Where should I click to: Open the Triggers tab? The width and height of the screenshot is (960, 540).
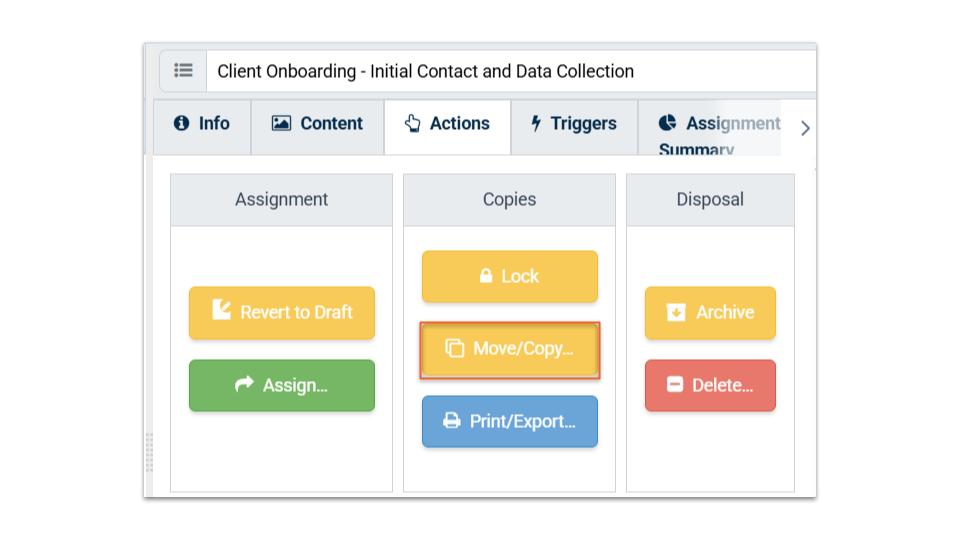pyautogui.click(x=574, y=124)
